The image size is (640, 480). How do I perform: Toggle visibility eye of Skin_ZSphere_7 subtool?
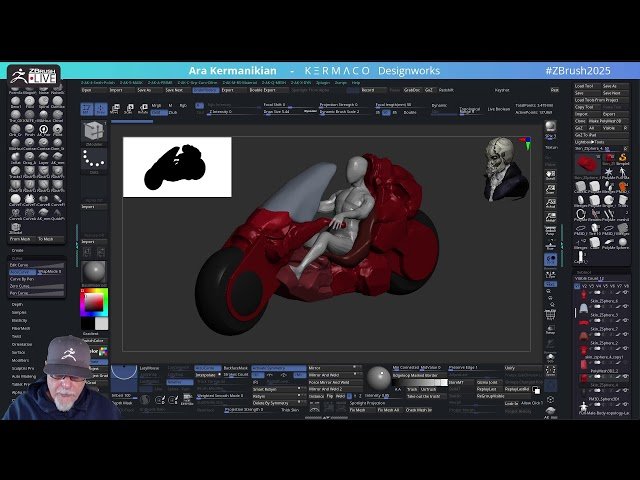tap(626, 320)
